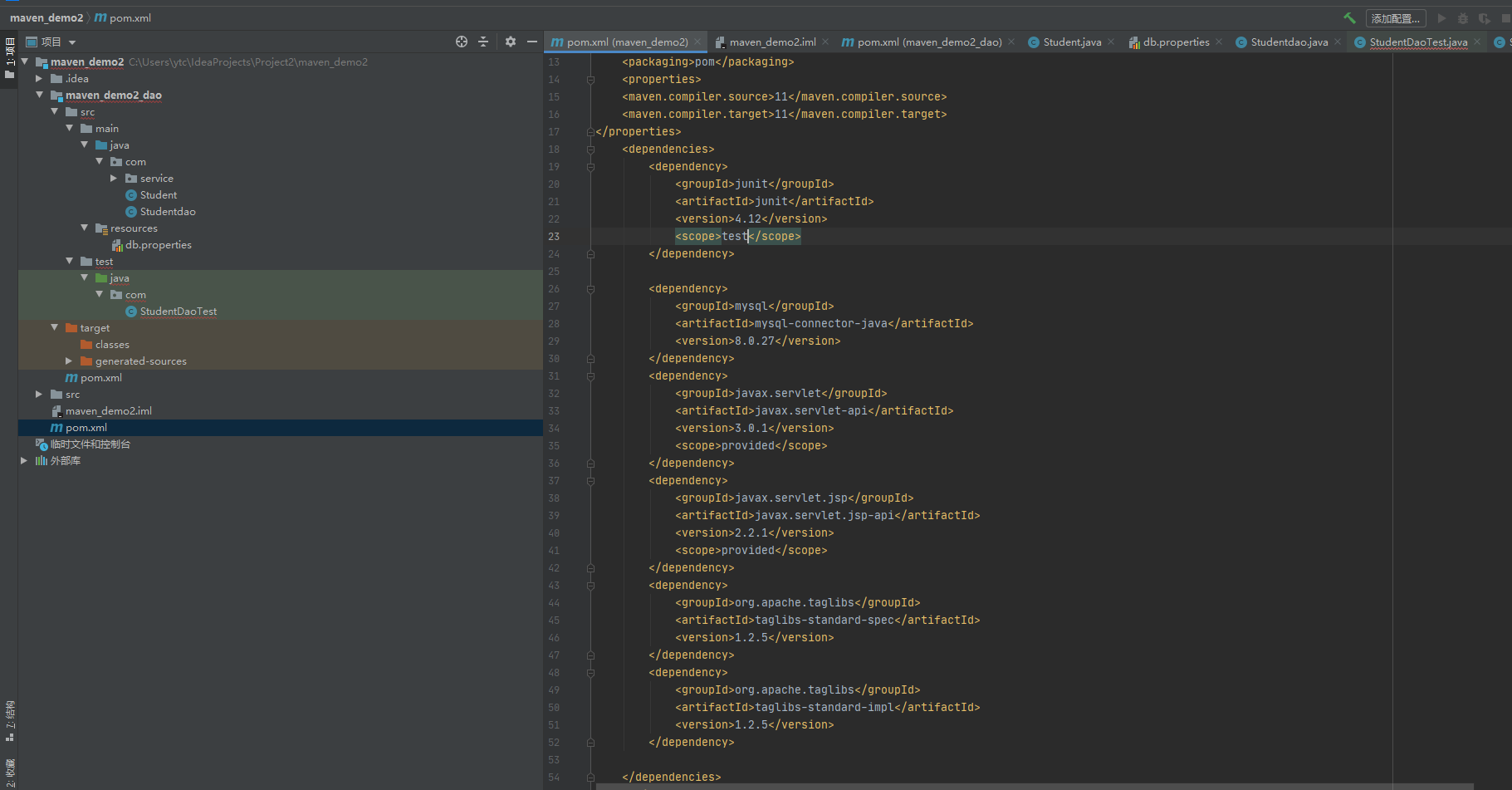Screen dimensions: 1512x790
Task: Expand the service package
Action: (114, 178)
